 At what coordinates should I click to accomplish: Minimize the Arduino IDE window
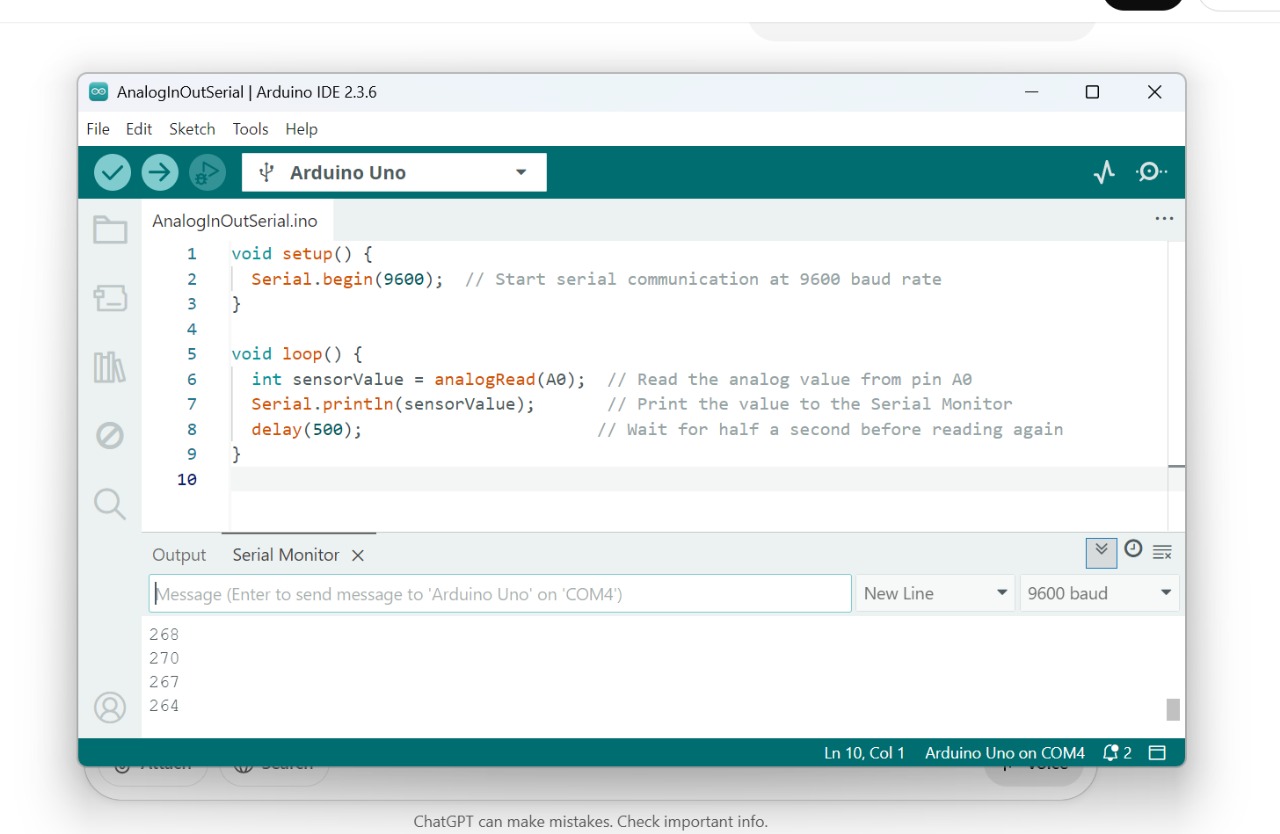point(1031,92)
